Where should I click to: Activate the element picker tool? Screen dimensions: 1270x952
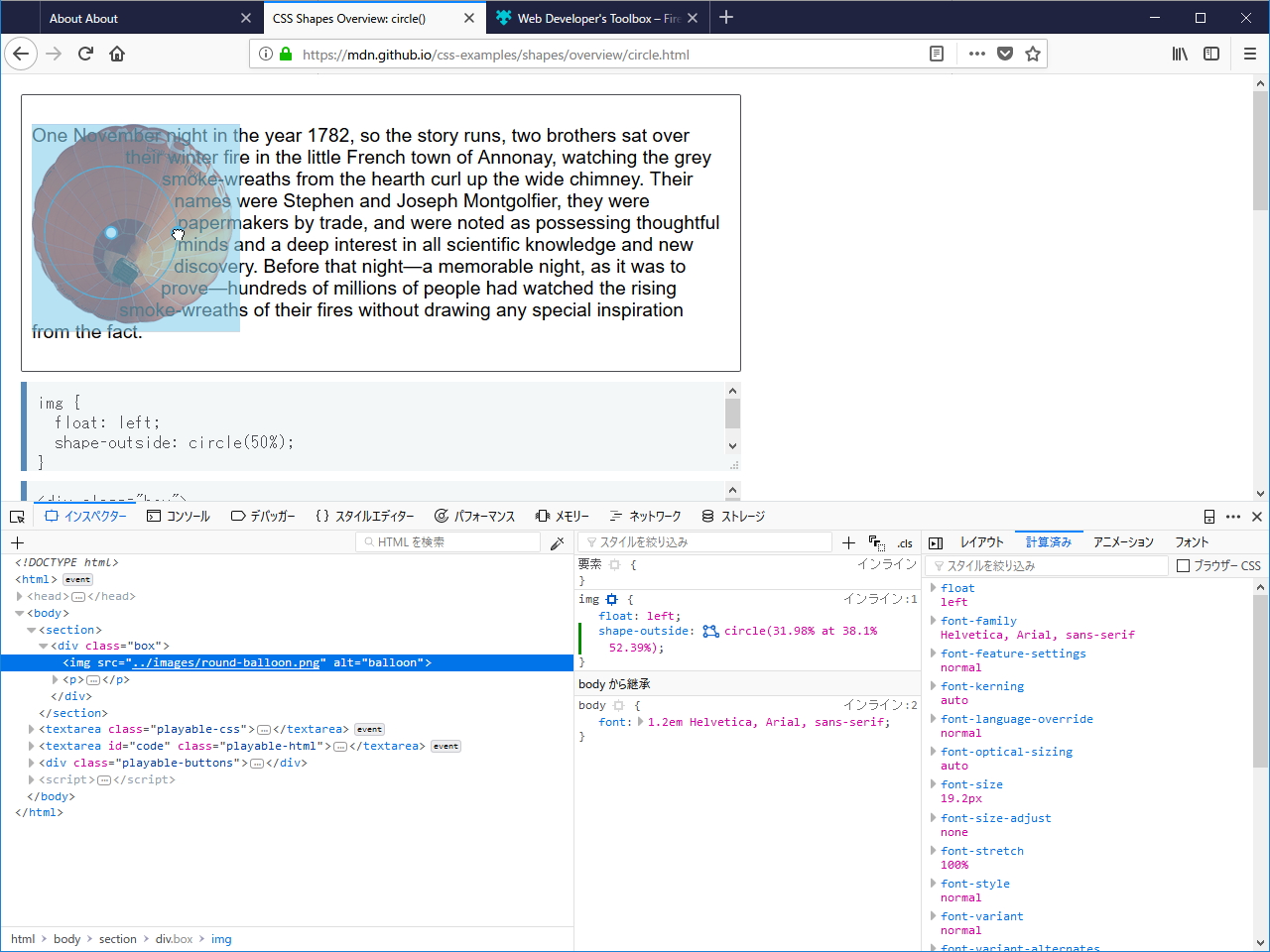click(x=16, y=516)
